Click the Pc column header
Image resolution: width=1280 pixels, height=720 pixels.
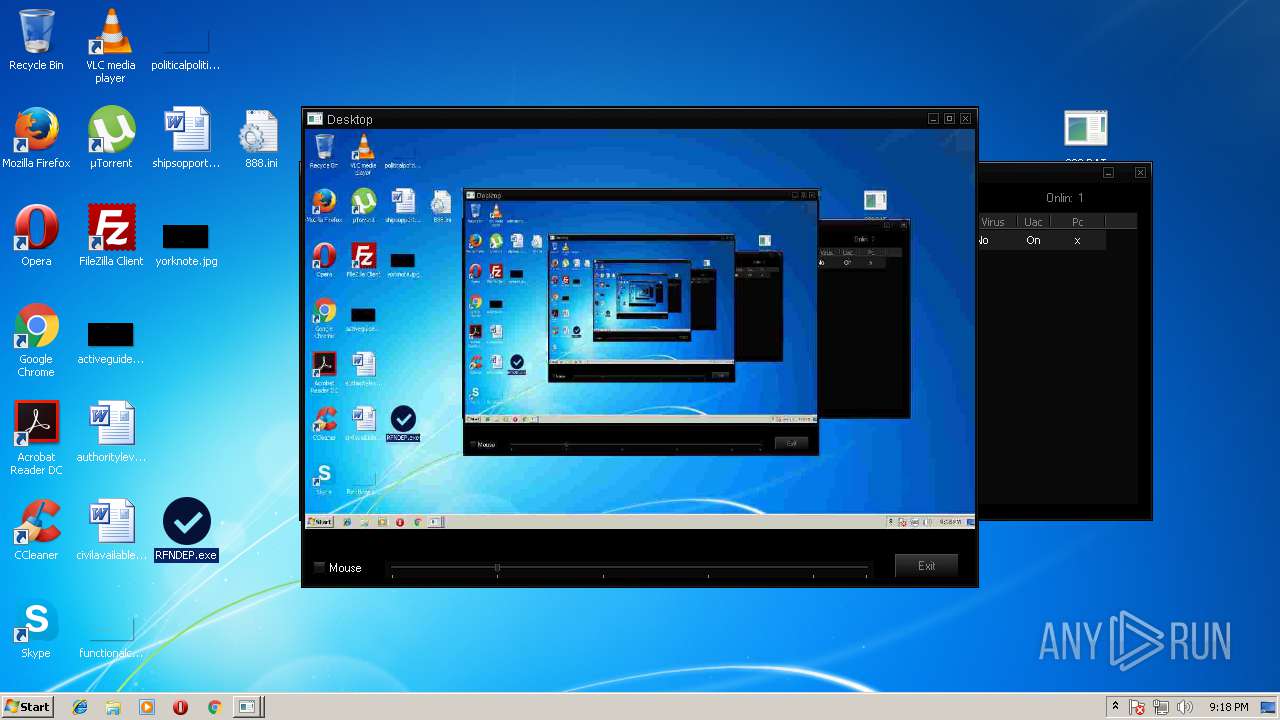pyautogui.click(x=1077, y=222)
